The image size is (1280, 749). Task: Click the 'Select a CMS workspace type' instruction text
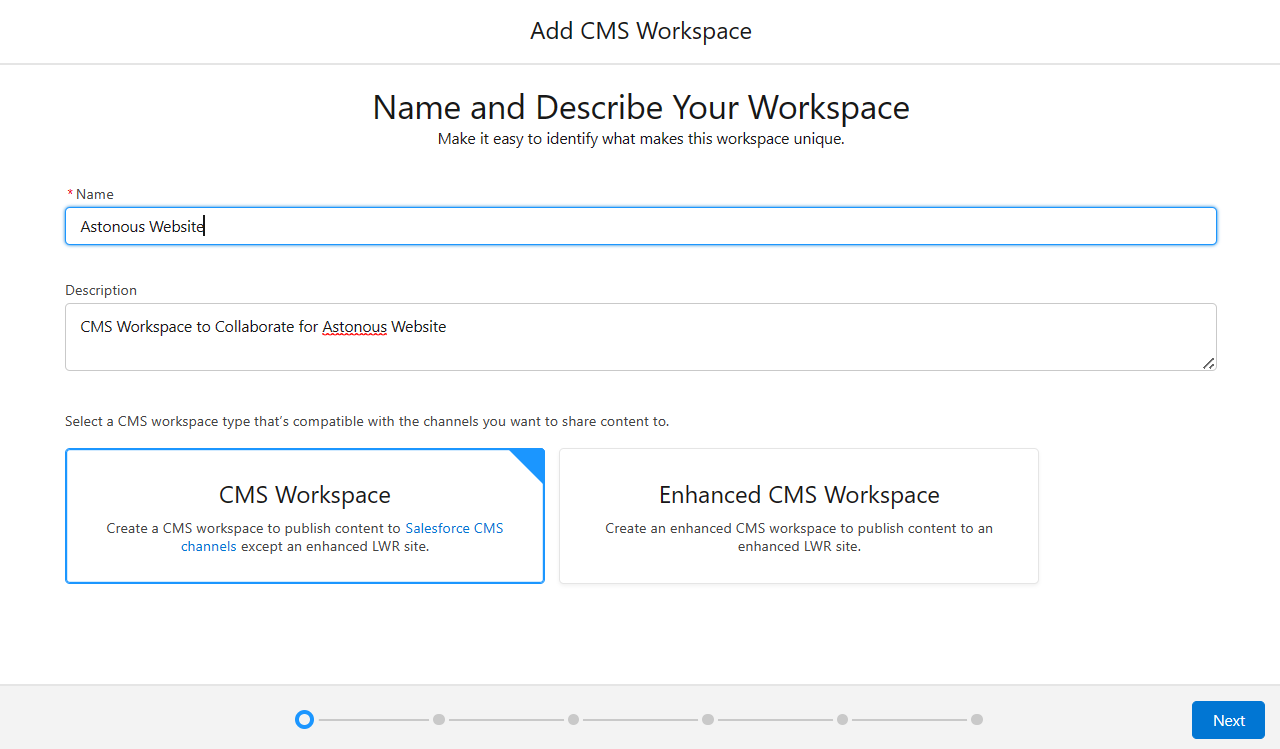[367, 421]
